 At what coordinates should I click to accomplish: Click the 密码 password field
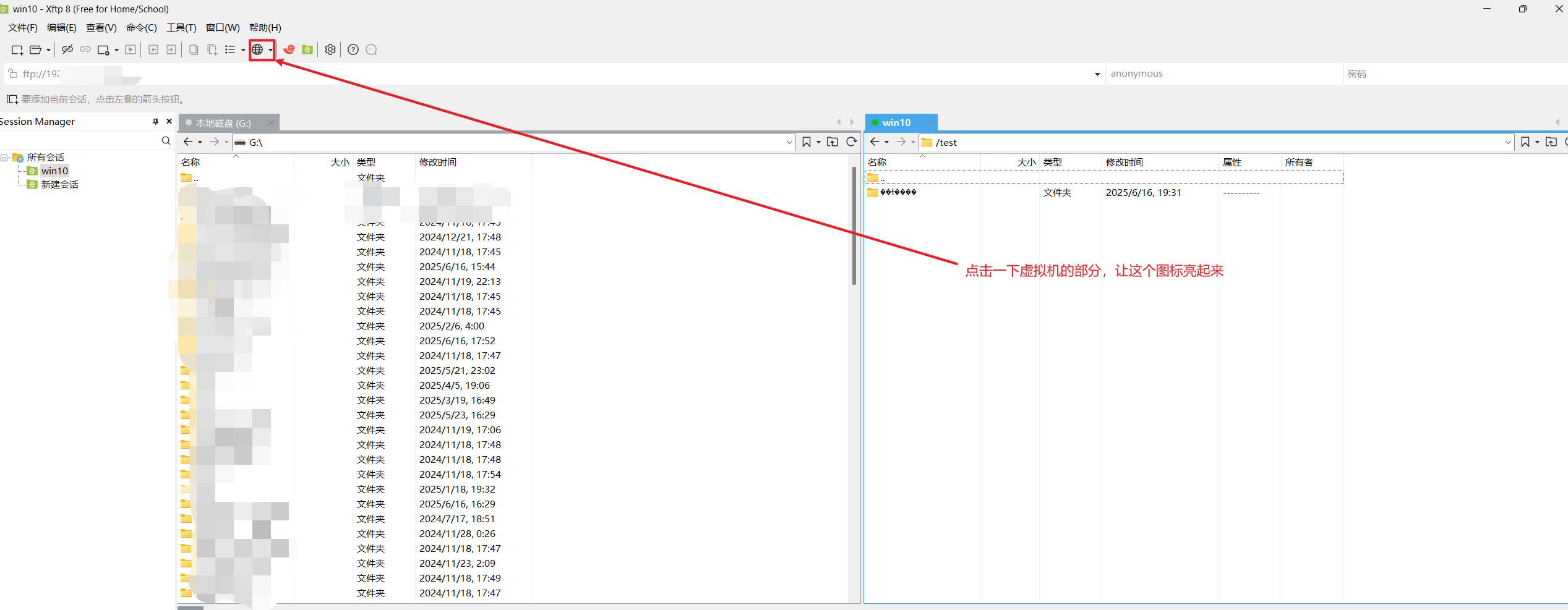[1454, 74]
